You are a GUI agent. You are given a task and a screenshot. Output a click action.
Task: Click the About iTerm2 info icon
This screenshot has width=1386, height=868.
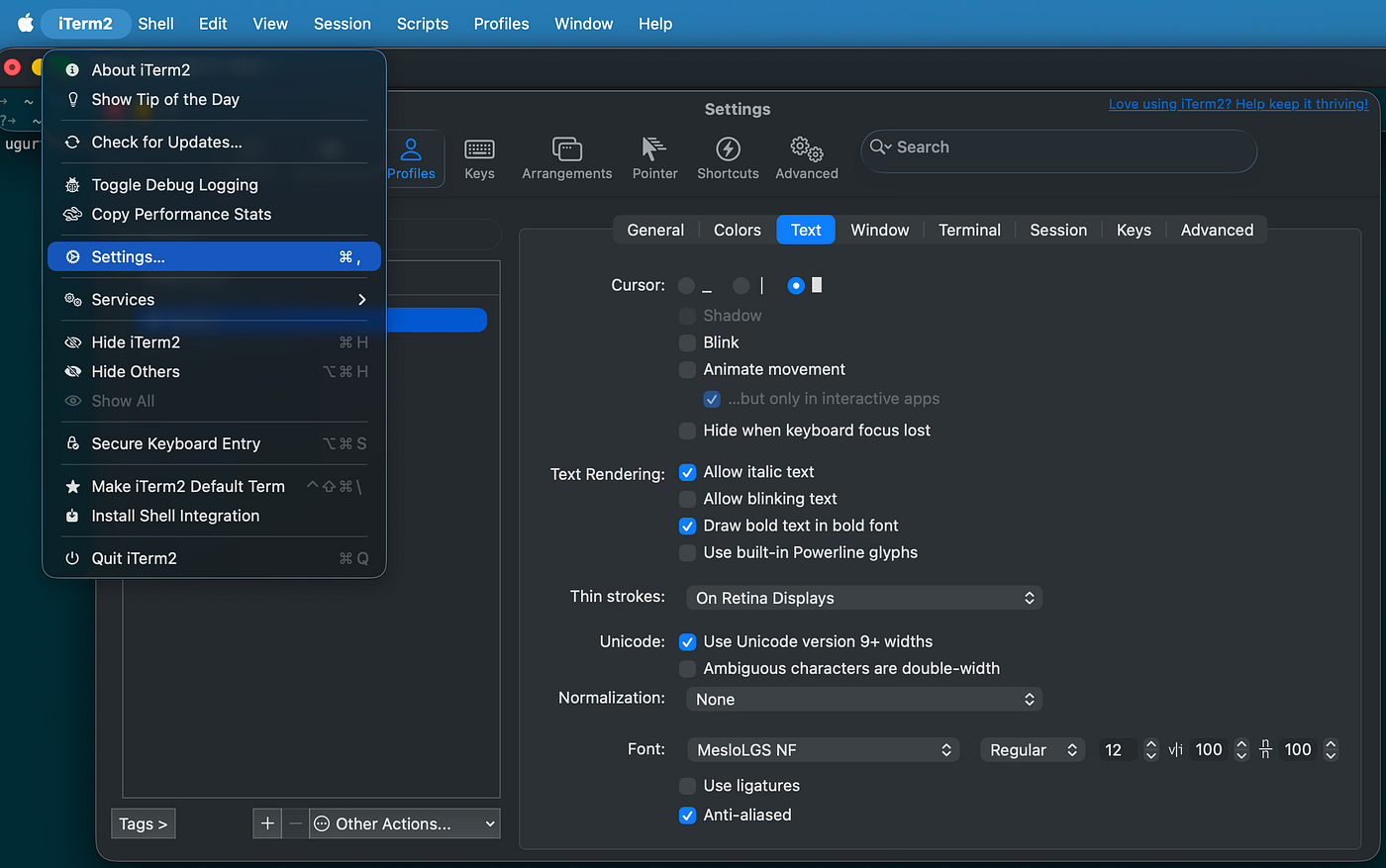click(x=72, y=70)
